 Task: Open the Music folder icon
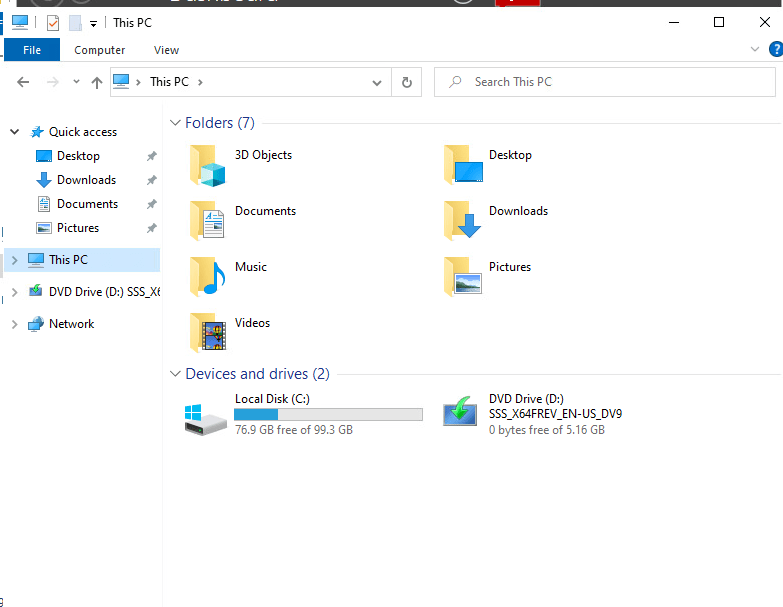(x=207, y=277)
